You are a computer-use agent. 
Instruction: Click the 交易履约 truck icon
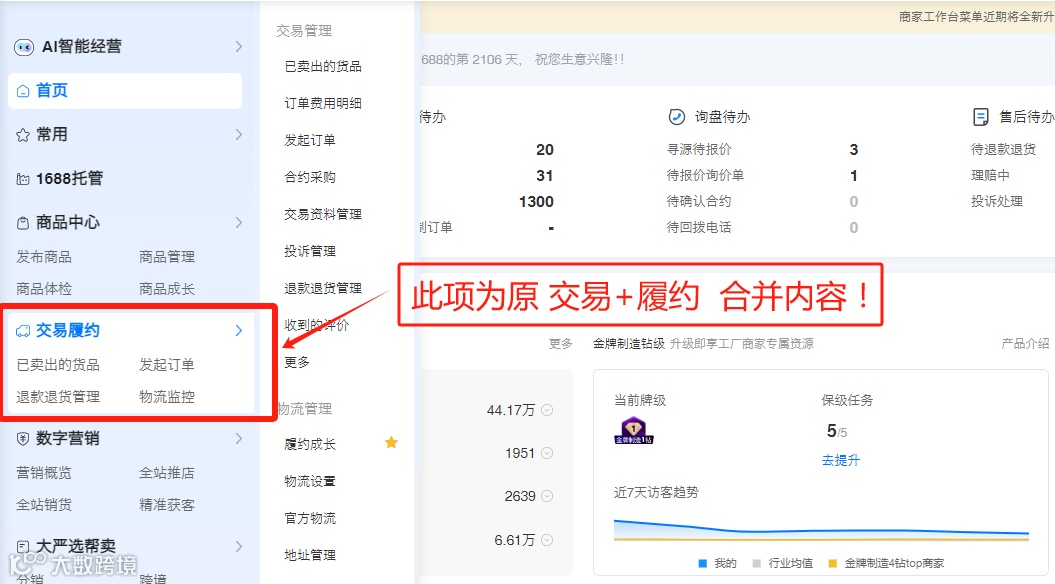(23, 330)
